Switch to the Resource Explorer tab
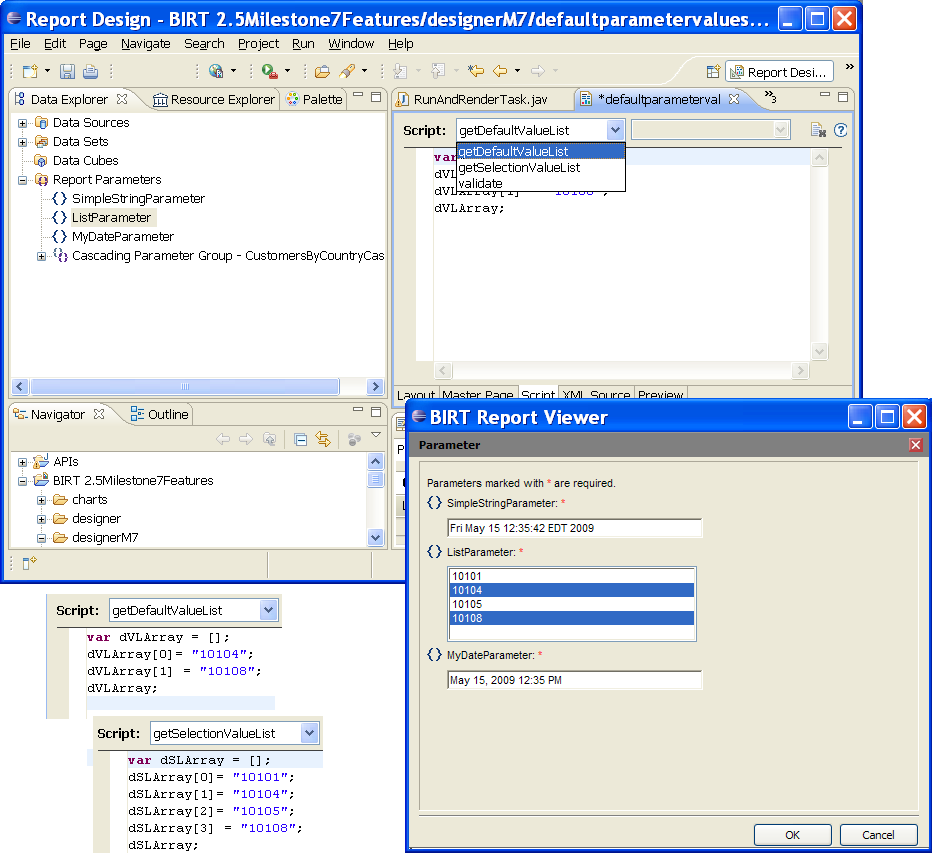Viewport: 936px width, 857px height. (x=214, y=99)
